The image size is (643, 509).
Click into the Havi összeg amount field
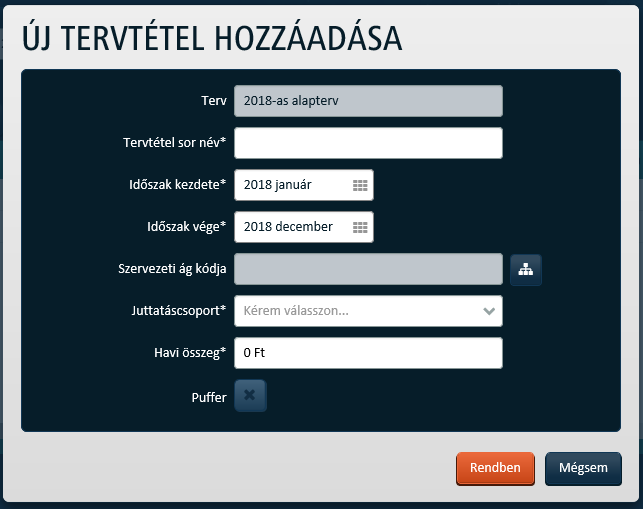[x=368, y=353]
